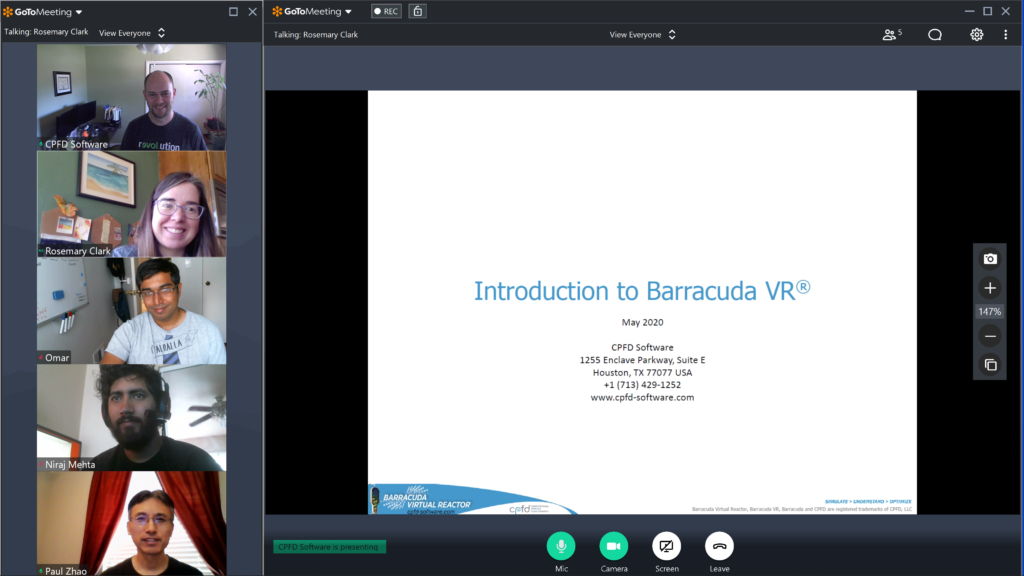The image size is (1024, 576).
Task: Open the attendees list showing 5 participants
Action: [x=890, y=33]
